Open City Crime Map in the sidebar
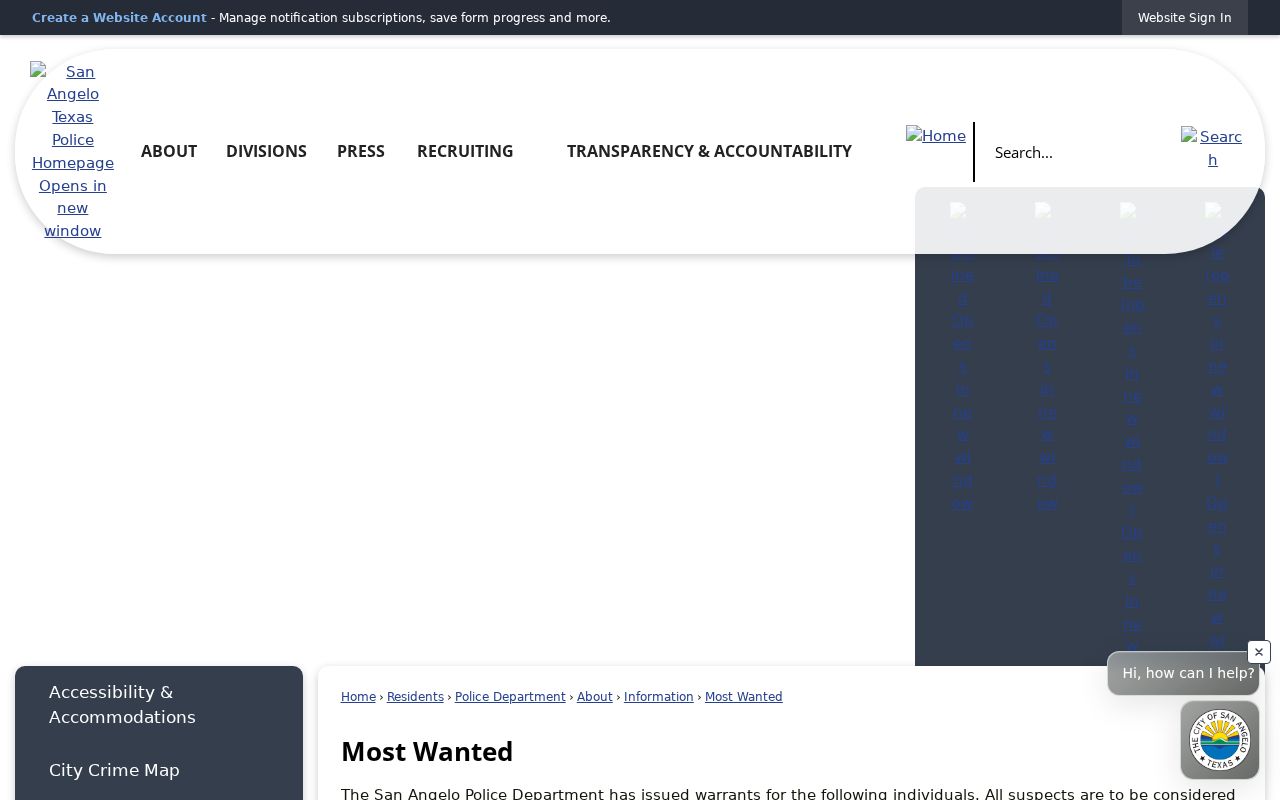The height and width of the screenshot is (800, 1280). pyautogui.click(x=159, y=770)
